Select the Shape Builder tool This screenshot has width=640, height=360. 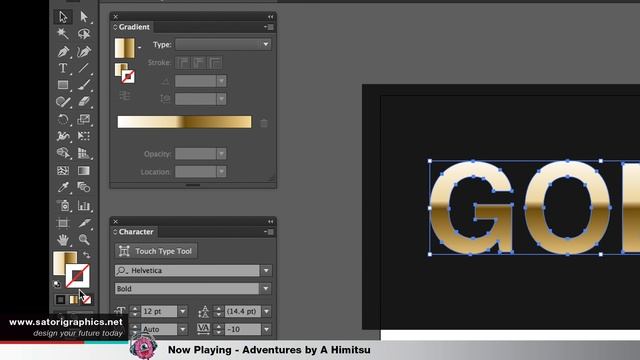click(63, 153)
